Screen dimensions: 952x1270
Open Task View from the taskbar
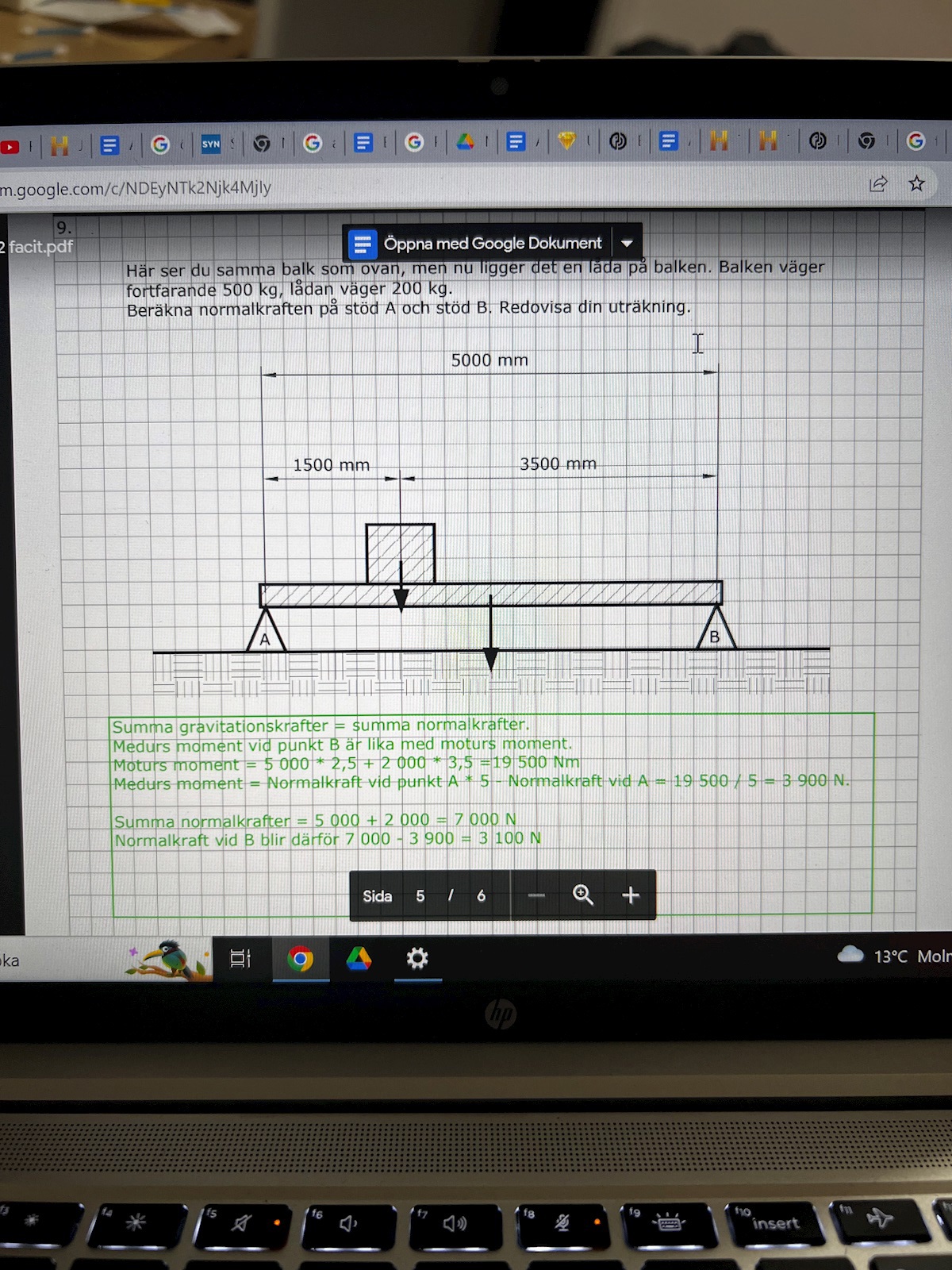(x=240, y=959)
